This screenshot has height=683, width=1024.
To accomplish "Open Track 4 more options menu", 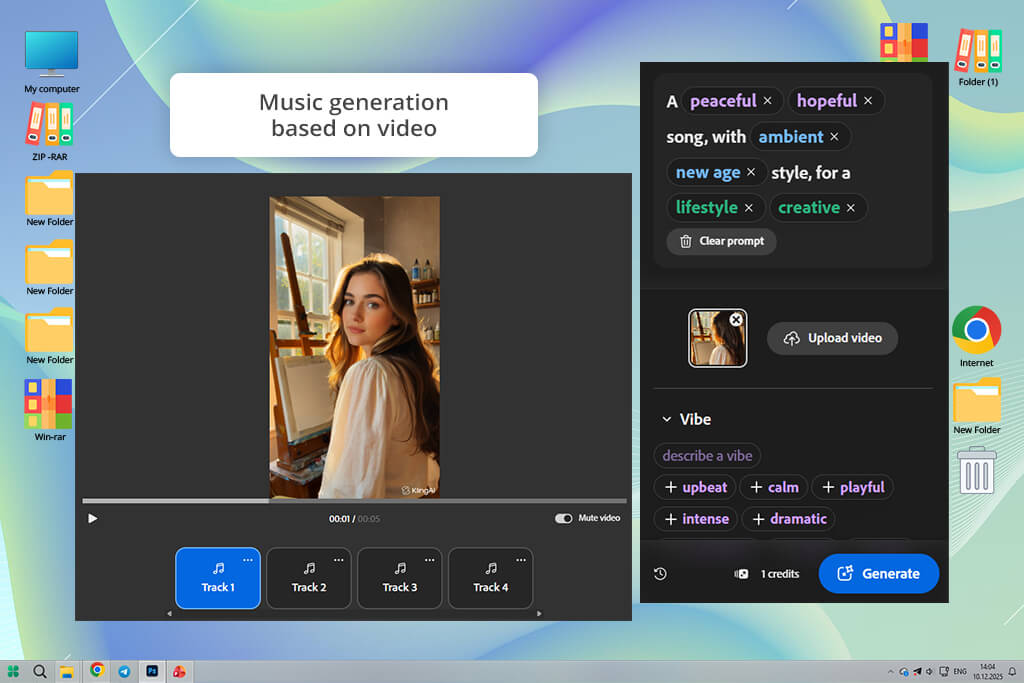I will [520, 560].
